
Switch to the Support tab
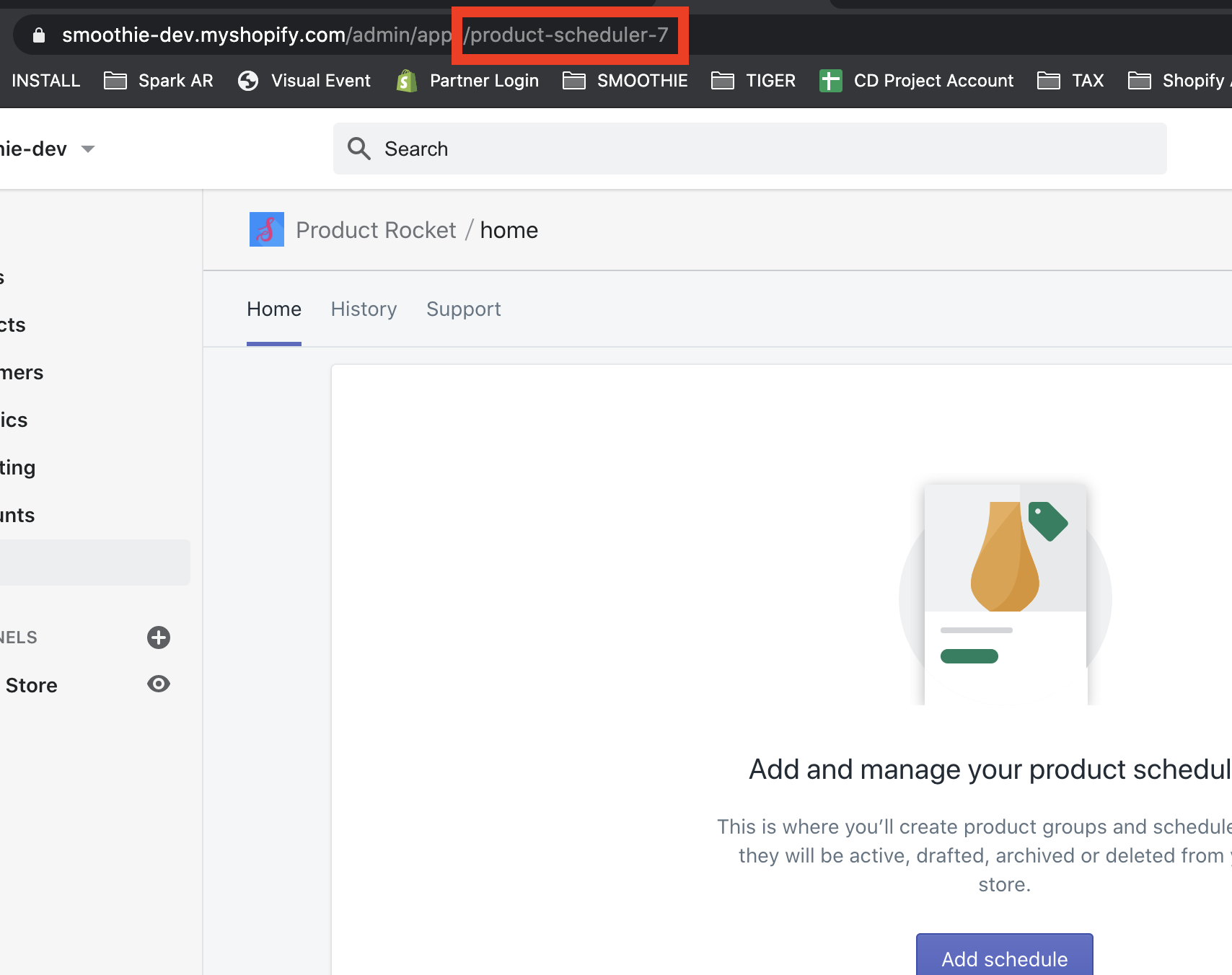tap(464, 309)
